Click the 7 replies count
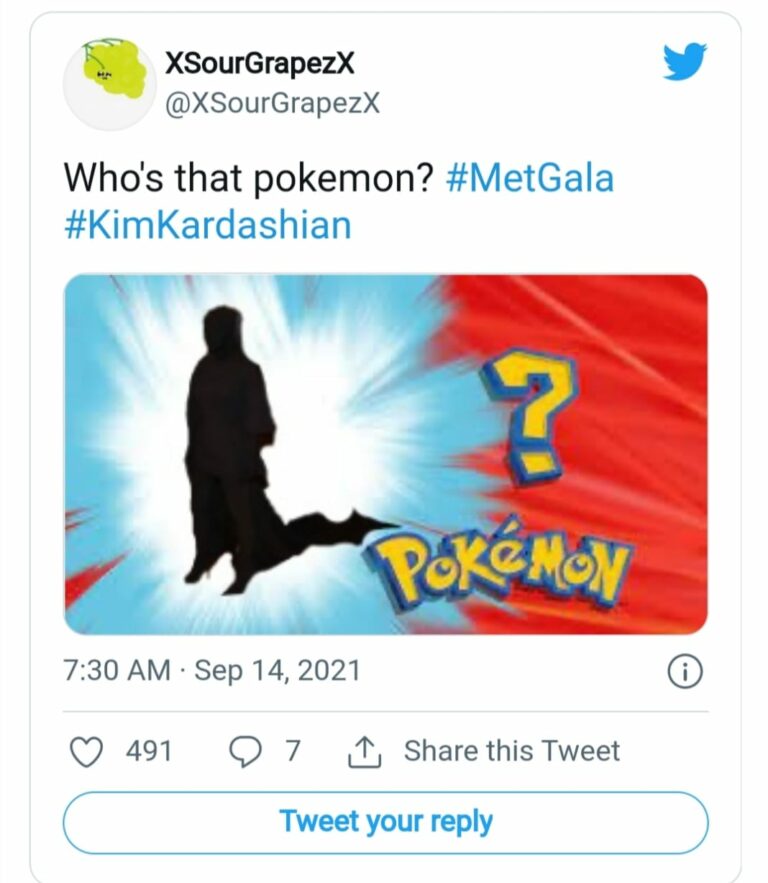 (293, 750)
